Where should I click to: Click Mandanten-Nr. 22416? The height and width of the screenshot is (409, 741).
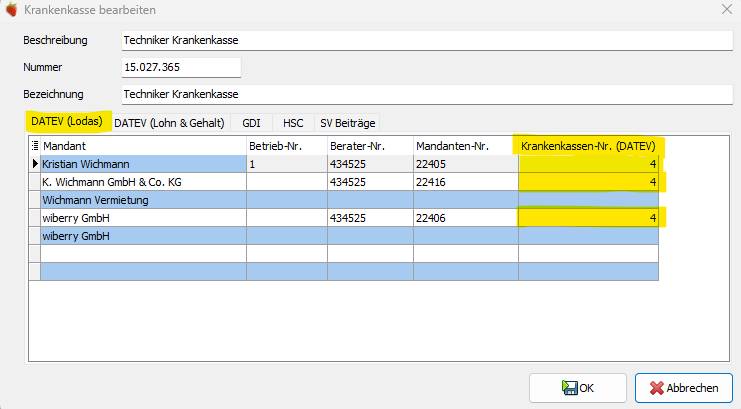click(x=466, y=182)
